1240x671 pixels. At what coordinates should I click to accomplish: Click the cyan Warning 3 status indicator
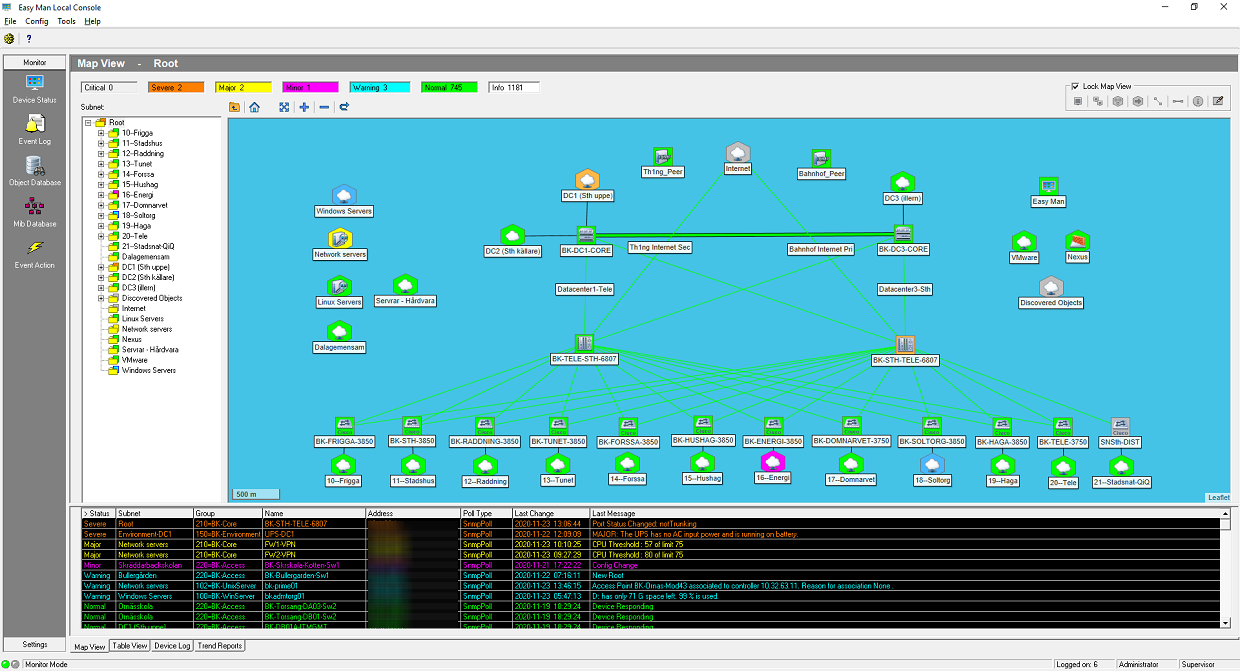coord(380,87)
